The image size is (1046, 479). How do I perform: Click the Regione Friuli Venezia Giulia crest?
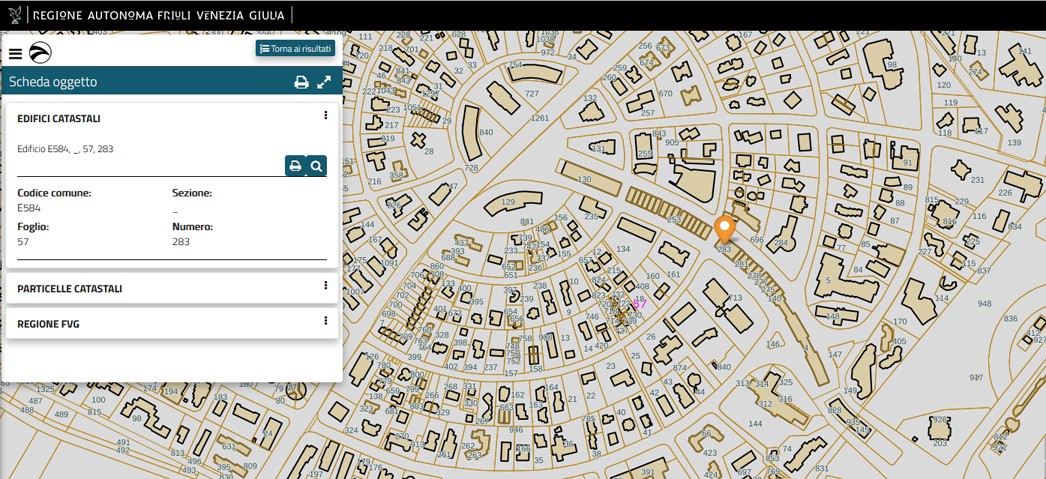15,15
